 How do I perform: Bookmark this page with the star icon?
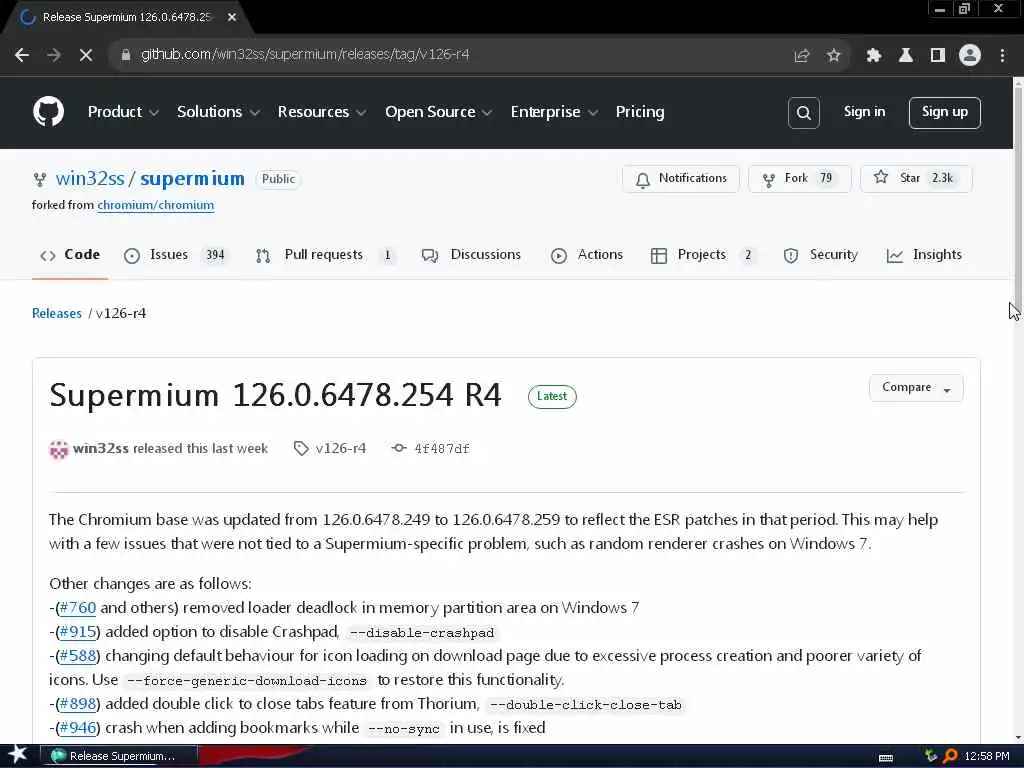(x=833, y=56)
